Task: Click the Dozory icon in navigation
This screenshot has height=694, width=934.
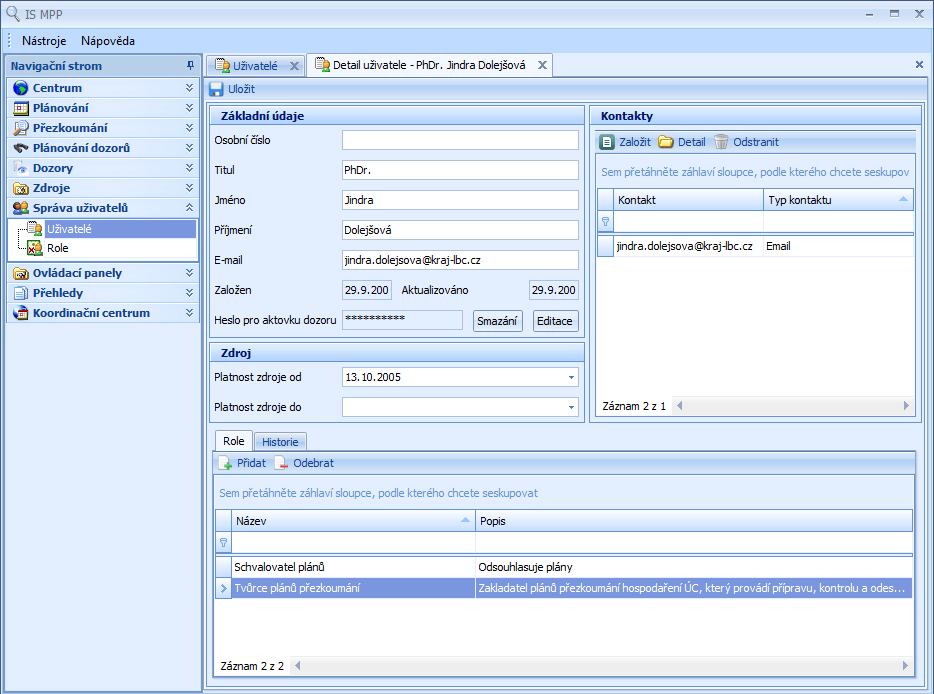Action: pyautogui.click(x=21, y=168)
